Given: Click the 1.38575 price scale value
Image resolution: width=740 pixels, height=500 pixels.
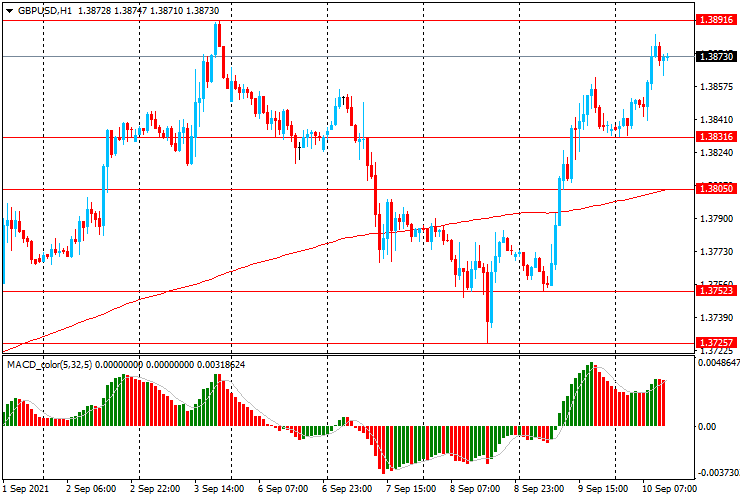Looking at the screenshot, I should (x=717, y=86).
